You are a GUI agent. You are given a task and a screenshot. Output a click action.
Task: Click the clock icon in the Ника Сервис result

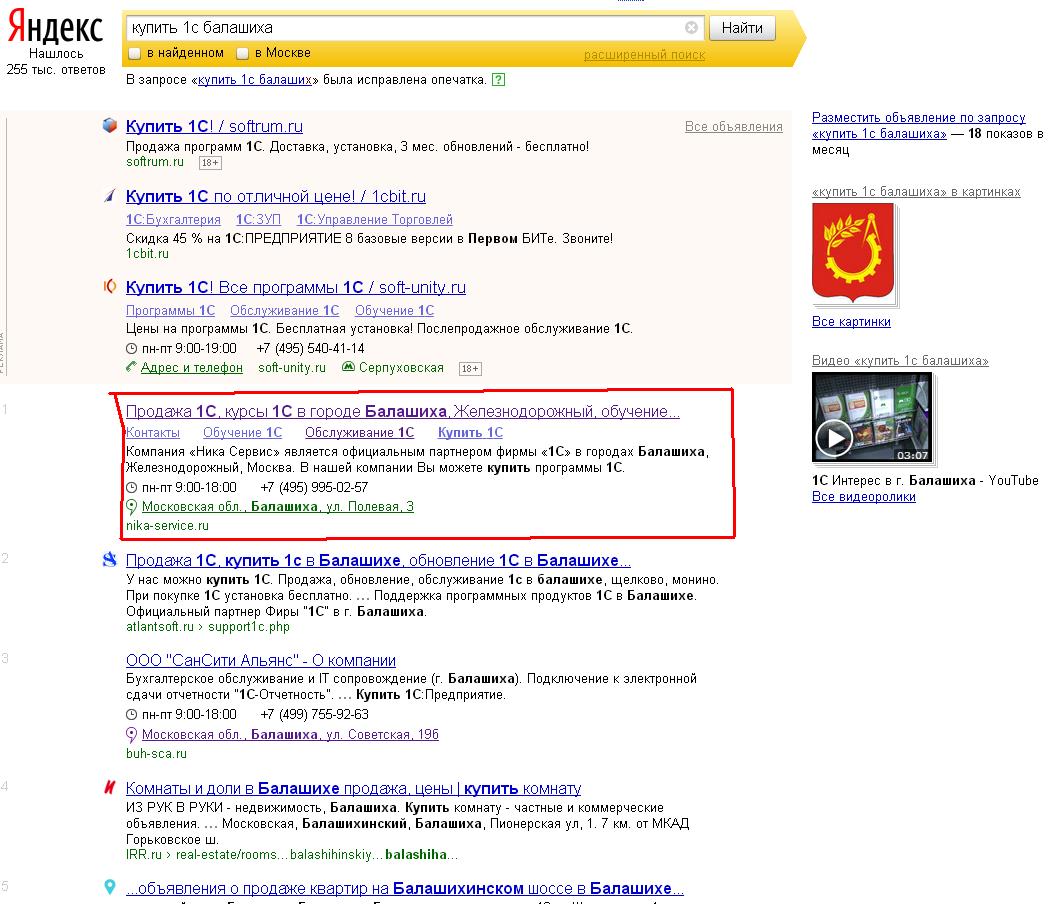pyautogui.click(x=132, y=487)
